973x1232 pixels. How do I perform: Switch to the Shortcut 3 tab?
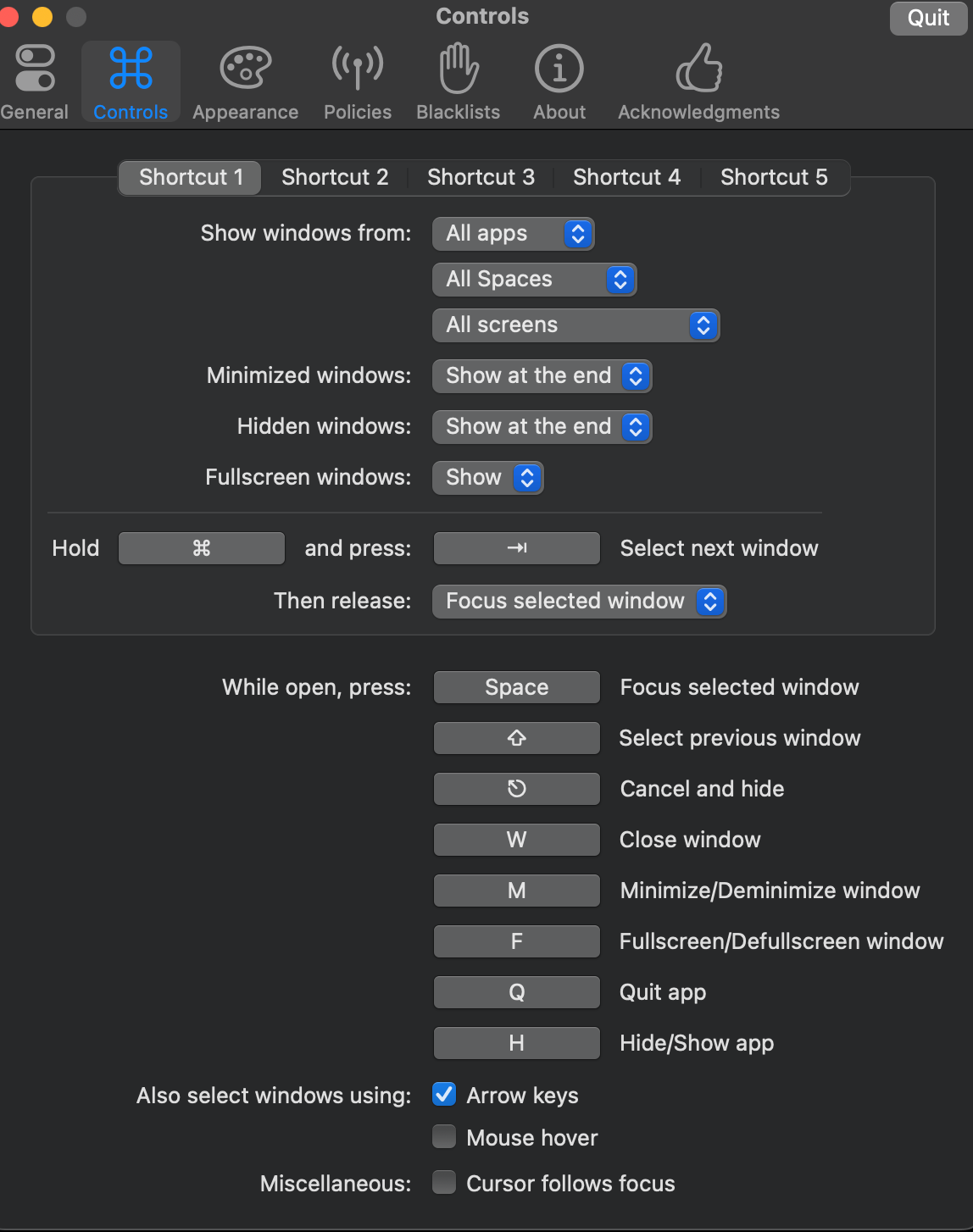tap(481, 177)
